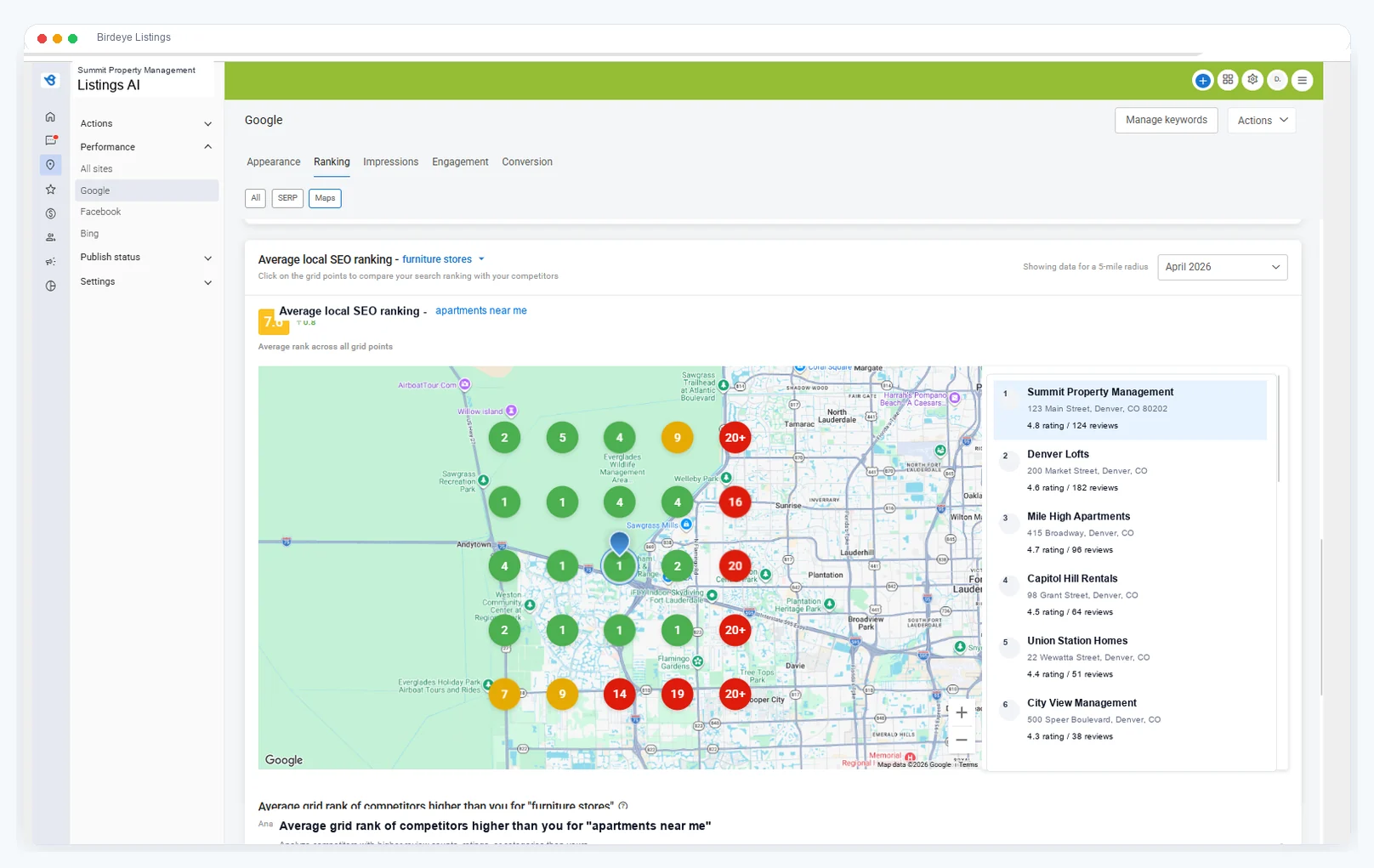Open the Reviews star icon
Screen dimensions: 1374x868
[50, 190]
